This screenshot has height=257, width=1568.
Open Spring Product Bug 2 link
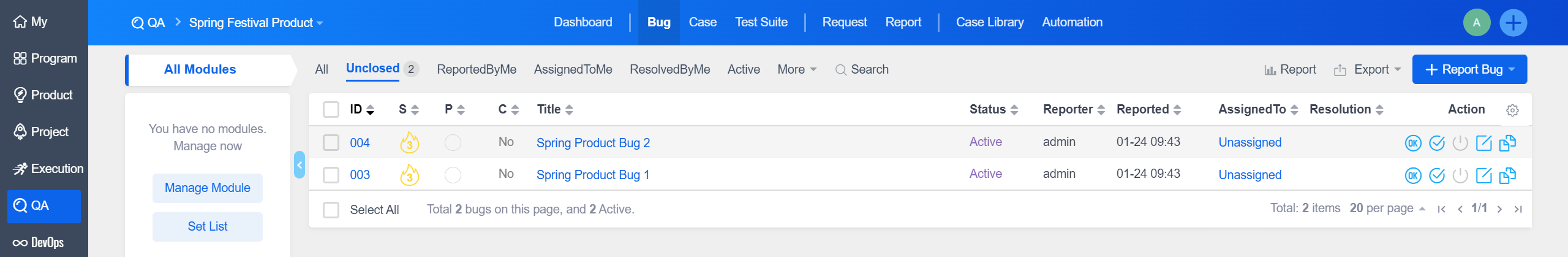pos(592,143)
